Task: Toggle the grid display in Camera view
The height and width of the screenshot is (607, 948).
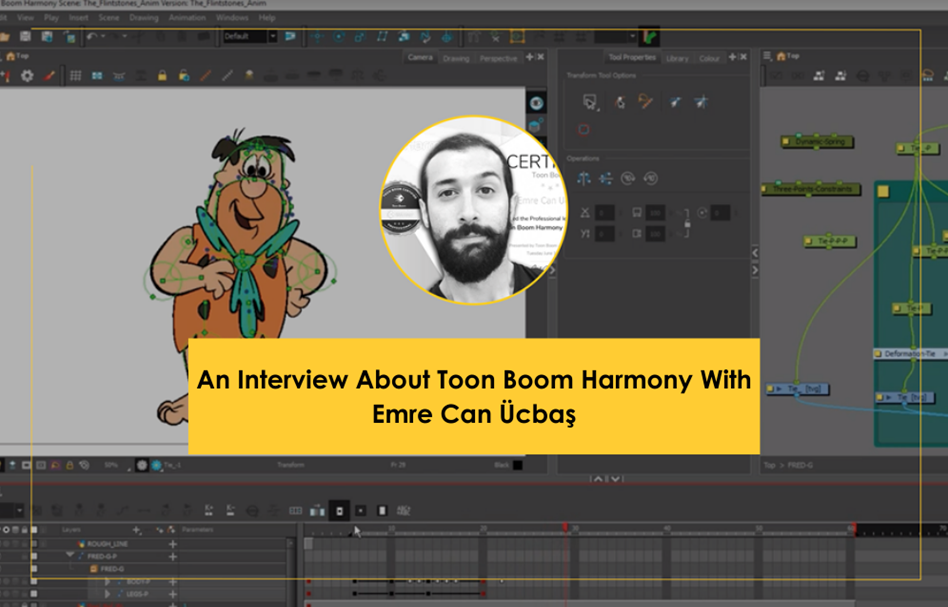Action: coord(76,76)
